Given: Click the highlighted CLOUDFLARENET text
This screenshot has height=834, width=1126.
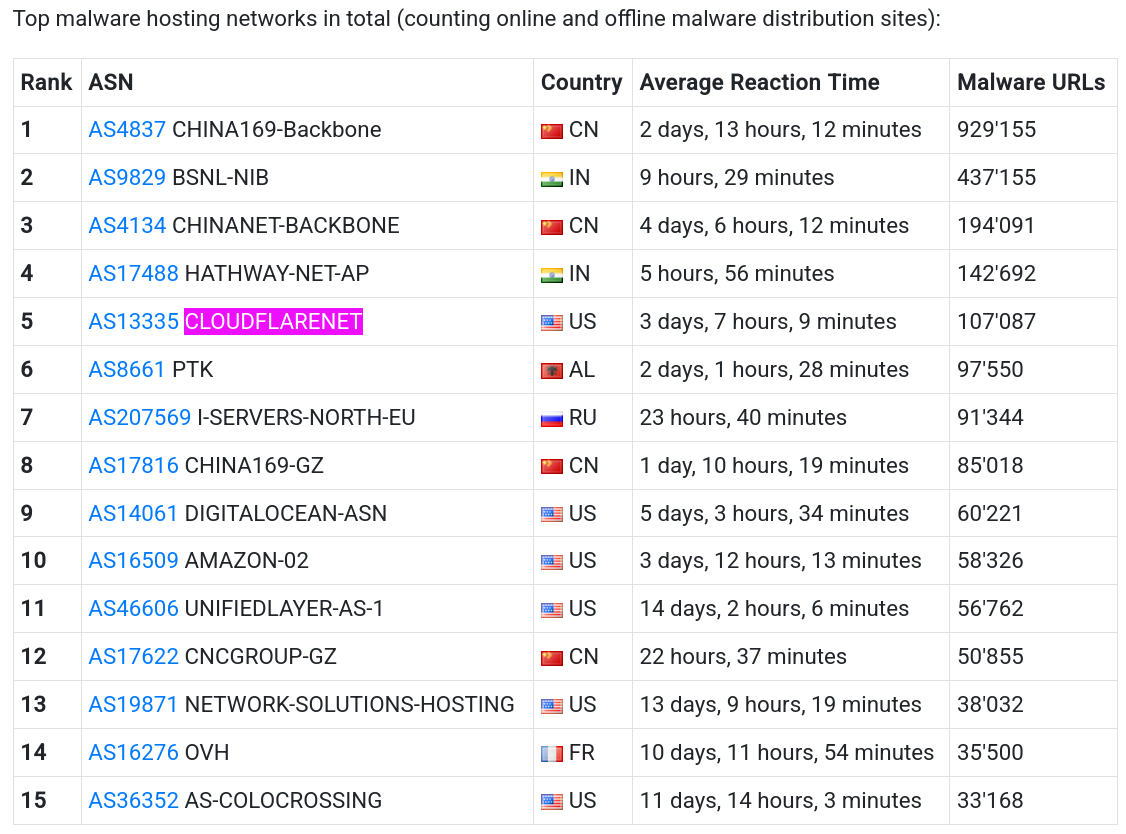Looking at the screenshot, I should click(x=273, y=322).
